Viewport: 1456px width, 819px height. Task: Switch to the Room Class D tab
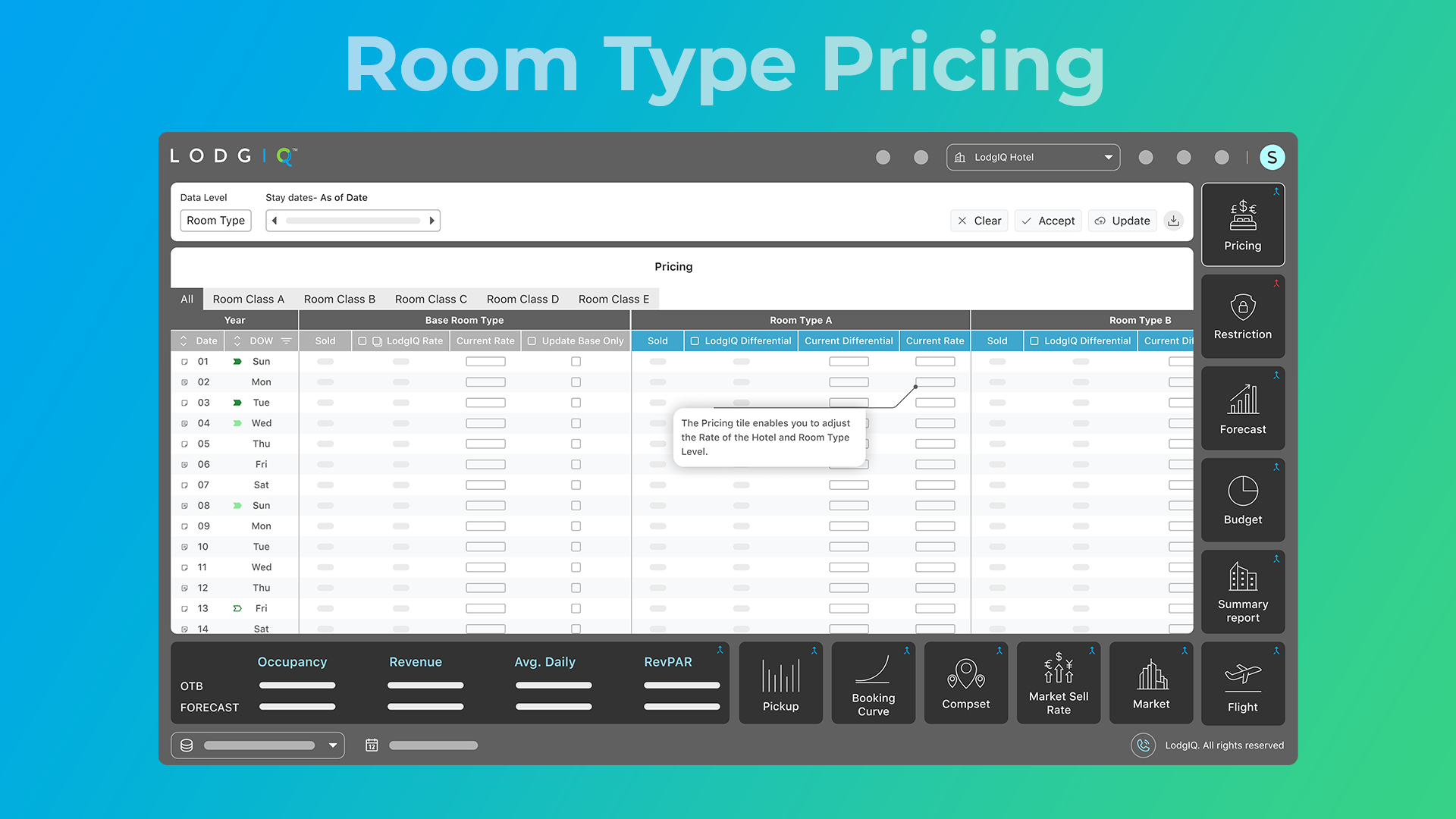point(522,300)
